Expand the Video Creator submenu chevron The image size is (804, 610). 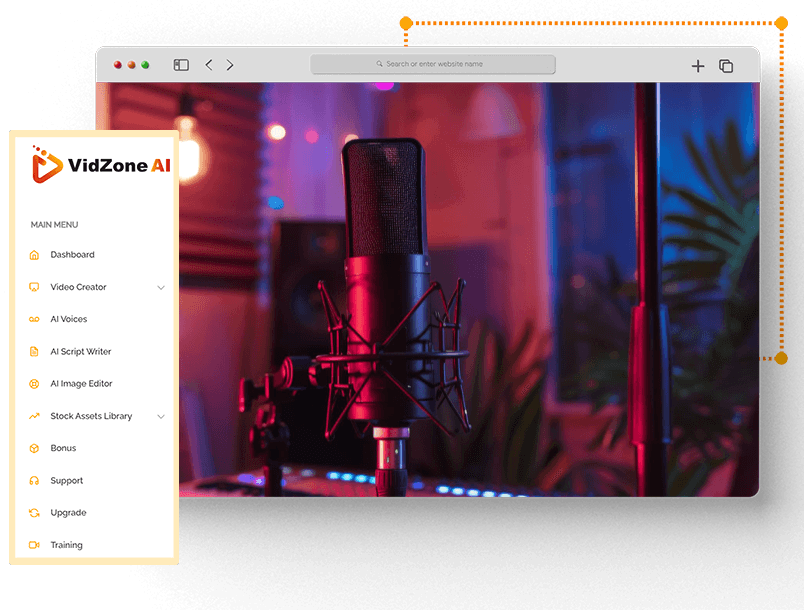tap(161, 288)
